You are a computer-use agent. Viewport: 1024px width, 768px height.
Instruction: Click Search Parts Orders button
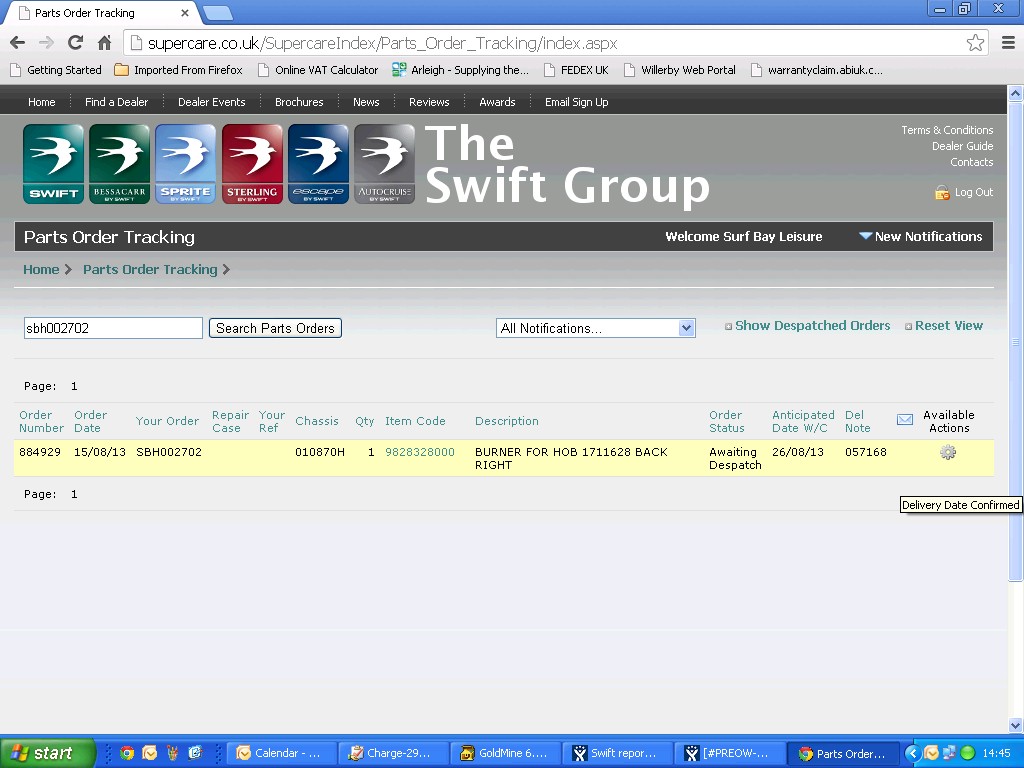point(275,328)
